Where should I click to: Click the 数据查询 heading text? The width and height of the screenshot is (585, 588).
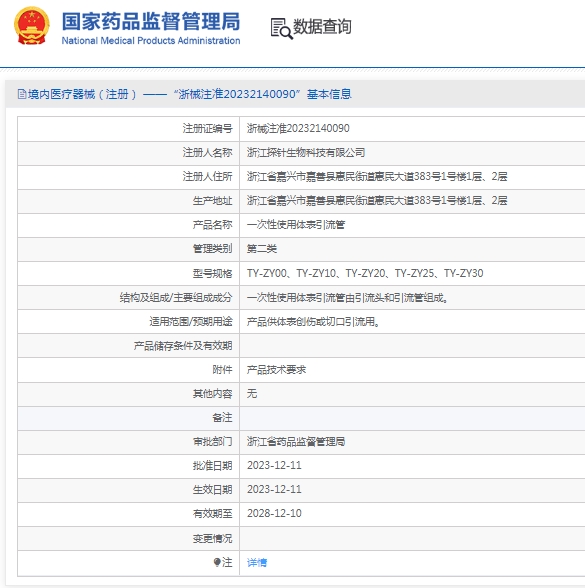click(x=322, y=27)
